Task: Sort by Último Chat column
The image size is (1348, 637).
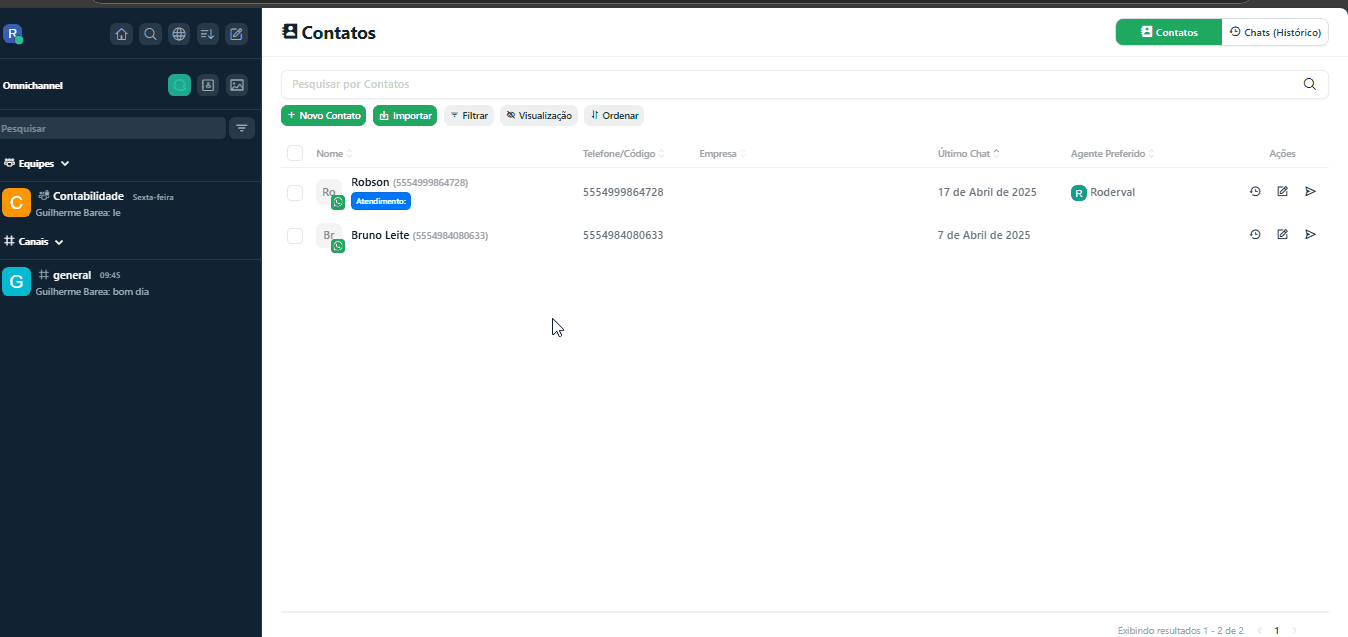Action: coord(968,154)
